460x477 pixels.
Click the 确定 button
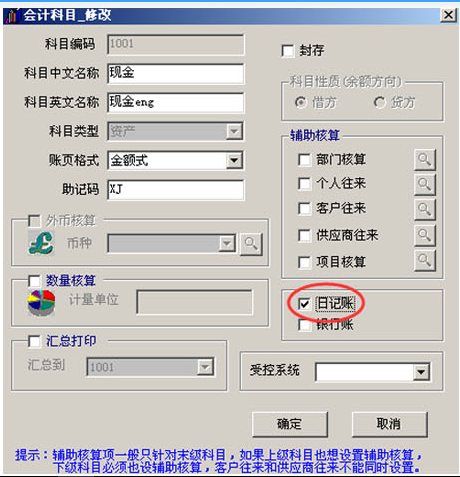[x=290, y=424]
